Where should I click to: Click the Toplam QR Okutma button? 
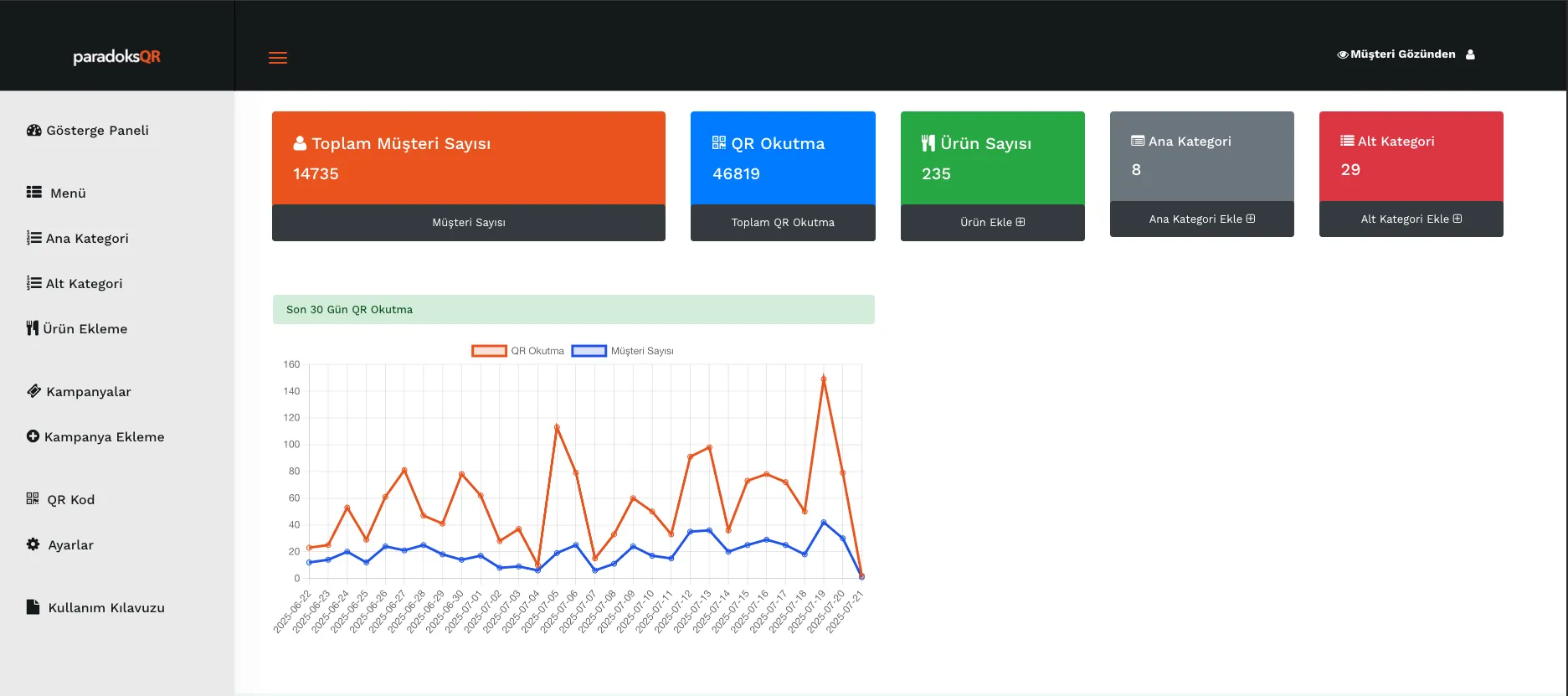coord(782,223)
